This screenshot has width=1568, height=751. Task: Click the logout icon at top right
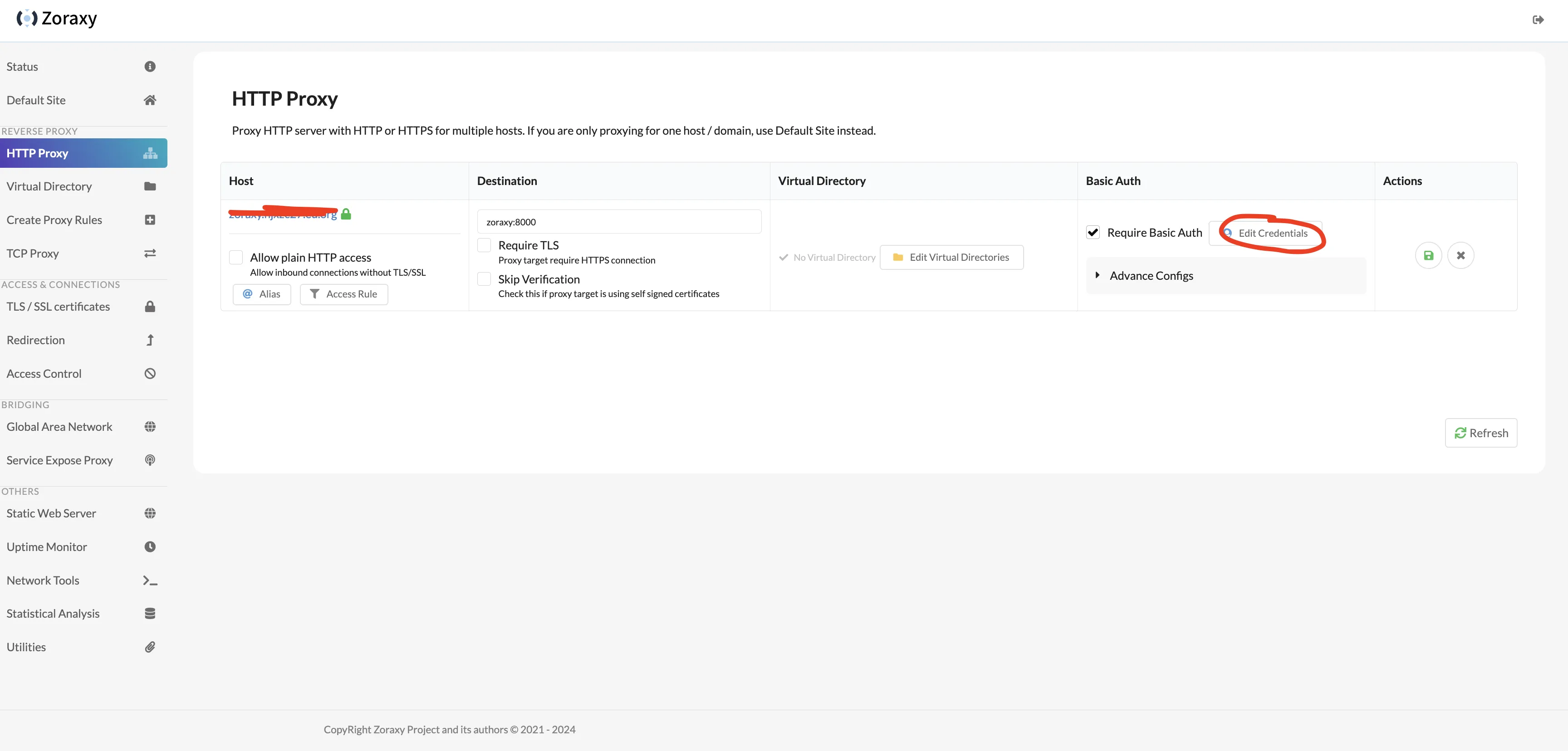1538,20
